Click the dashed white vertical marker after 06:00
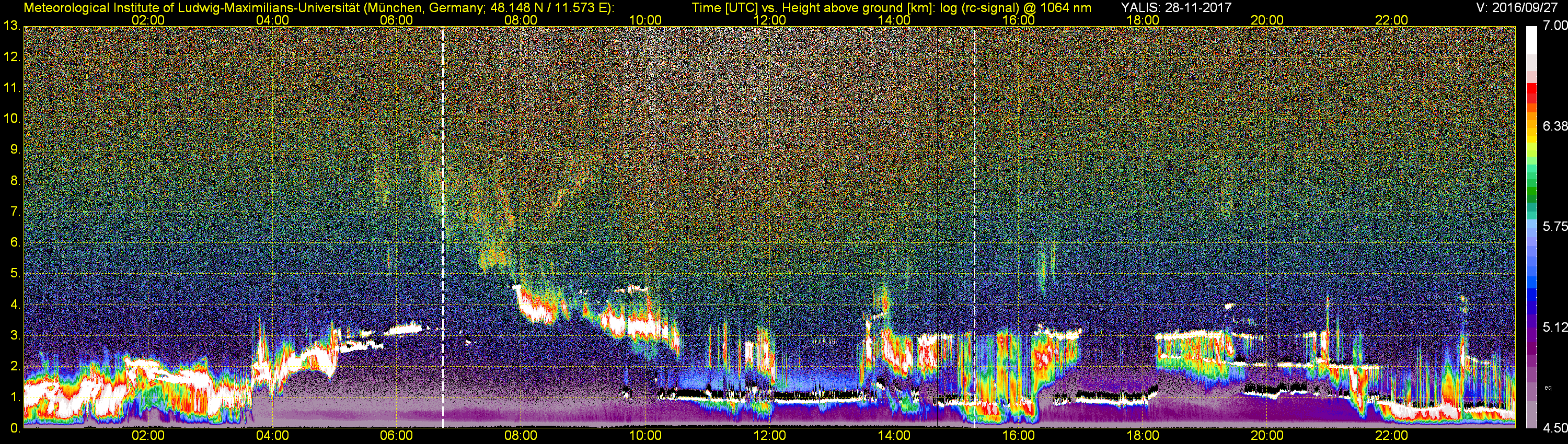The image size is (1568, 444). 443,227
